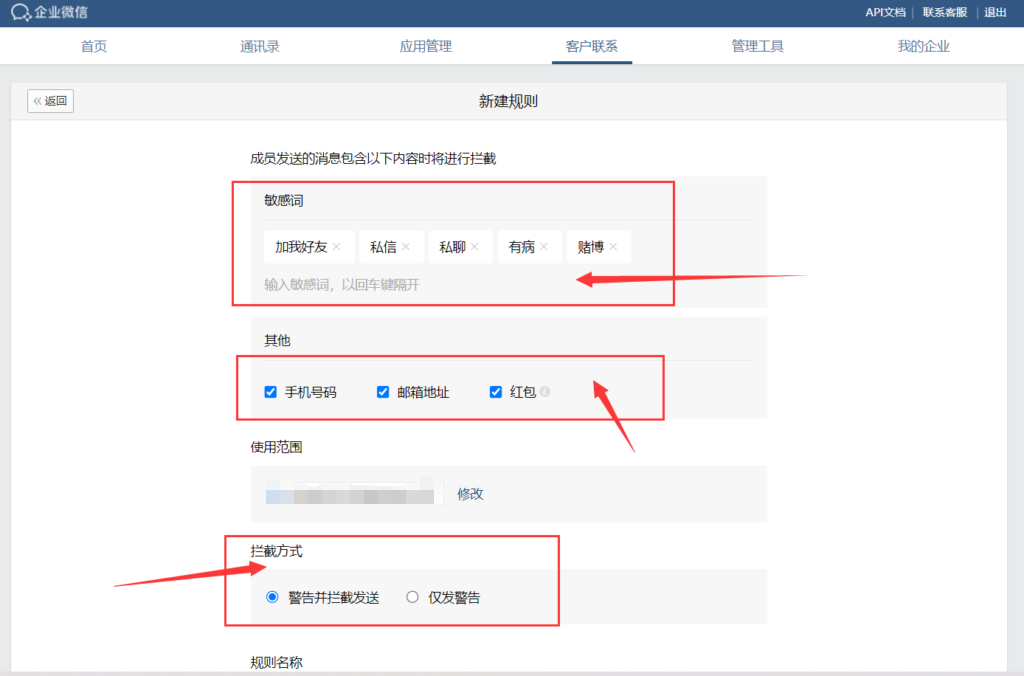Remove the 私信 tag with its x
Viewport: 1024px width, 676px height.
pos(406,247)
